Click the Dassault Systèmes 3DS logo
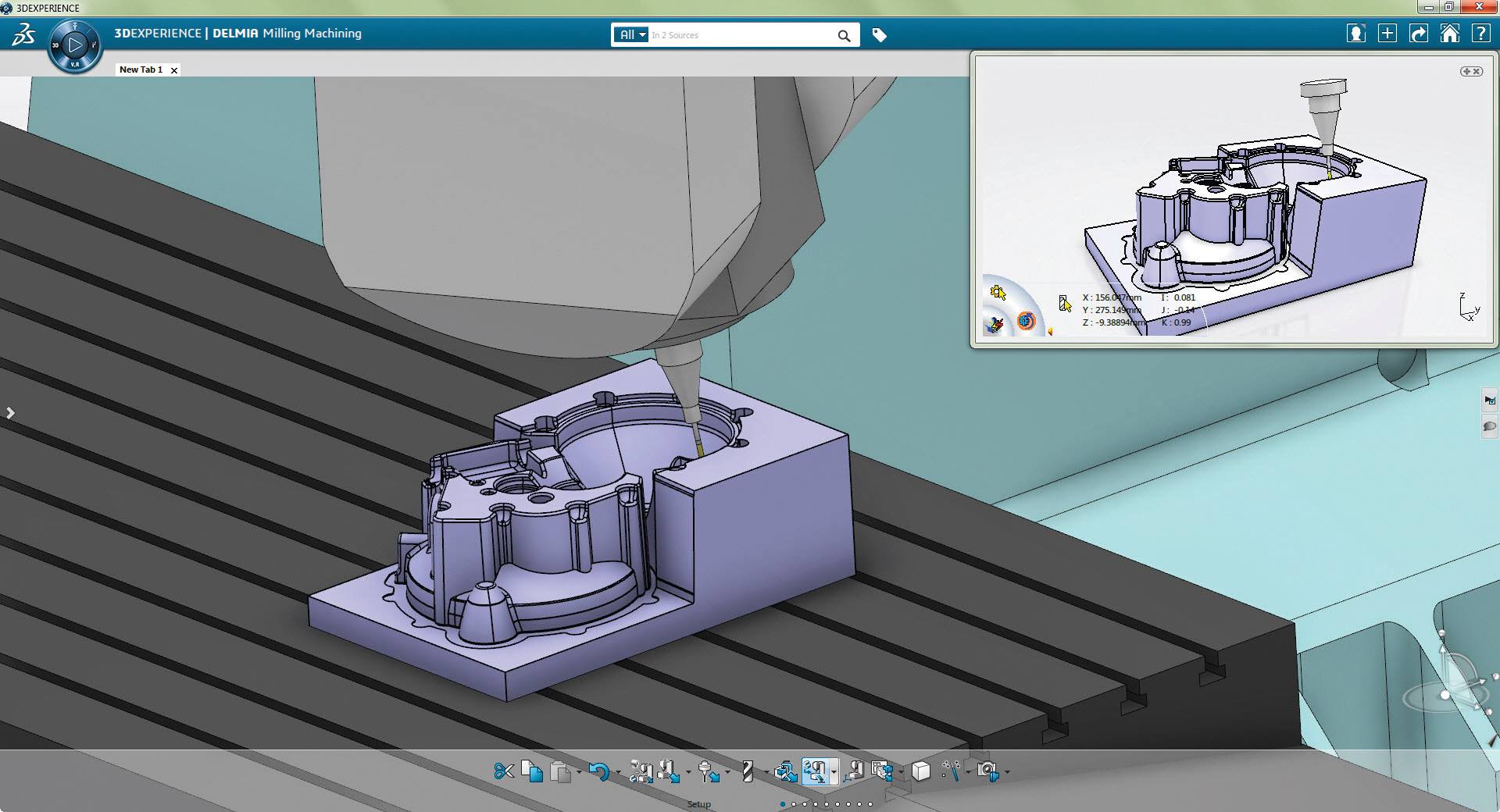The image size is (1500, 812). click(23, 34)
